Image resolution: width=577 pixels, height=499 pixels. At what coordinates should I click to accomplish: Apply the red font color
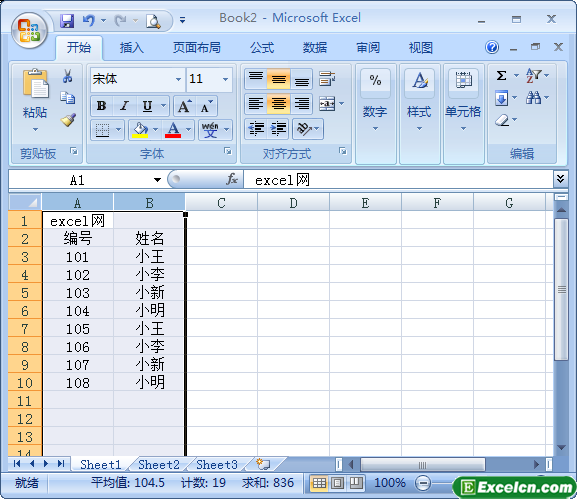[x=173, y=130]
